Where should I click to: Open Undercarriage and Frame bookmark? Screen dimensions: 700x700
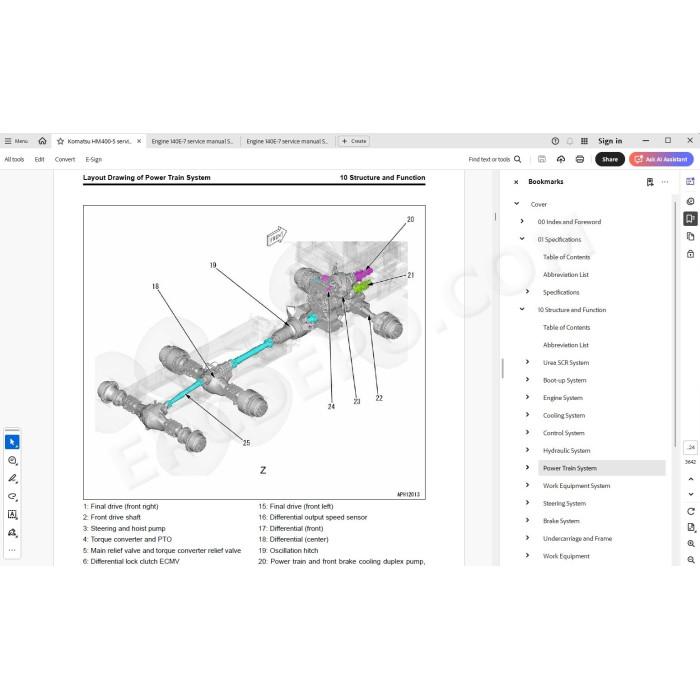577,538
